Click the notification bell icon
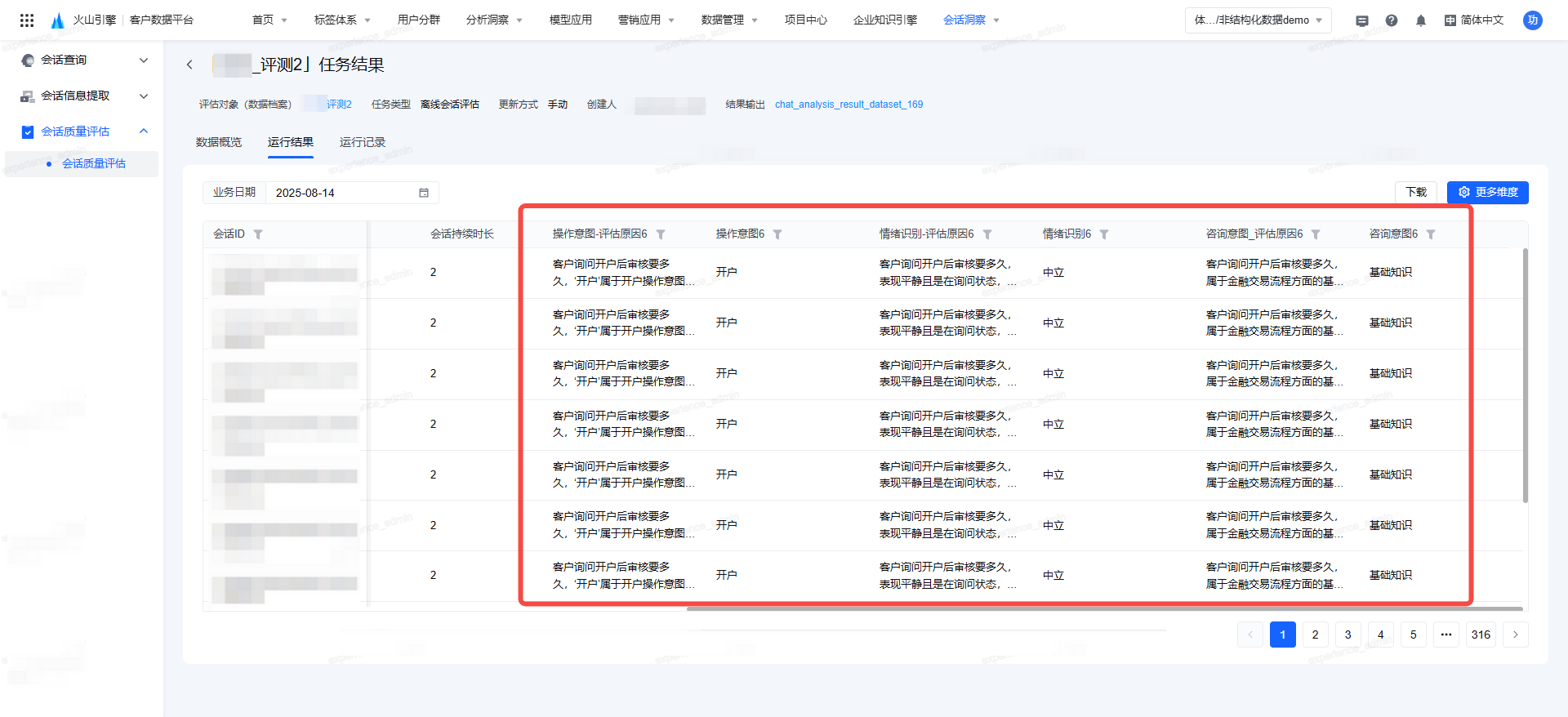The height and width of the screenshot is (717, 1568). click(x=1421, y=20)
